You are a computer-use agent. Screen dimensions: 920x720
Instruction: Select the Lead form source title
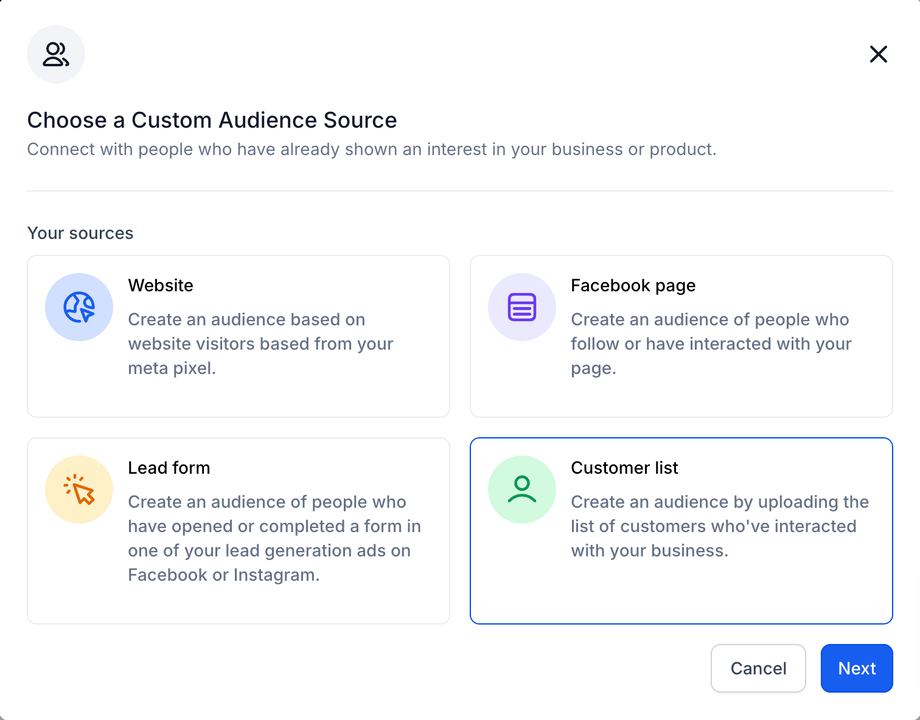pos(169,468)
